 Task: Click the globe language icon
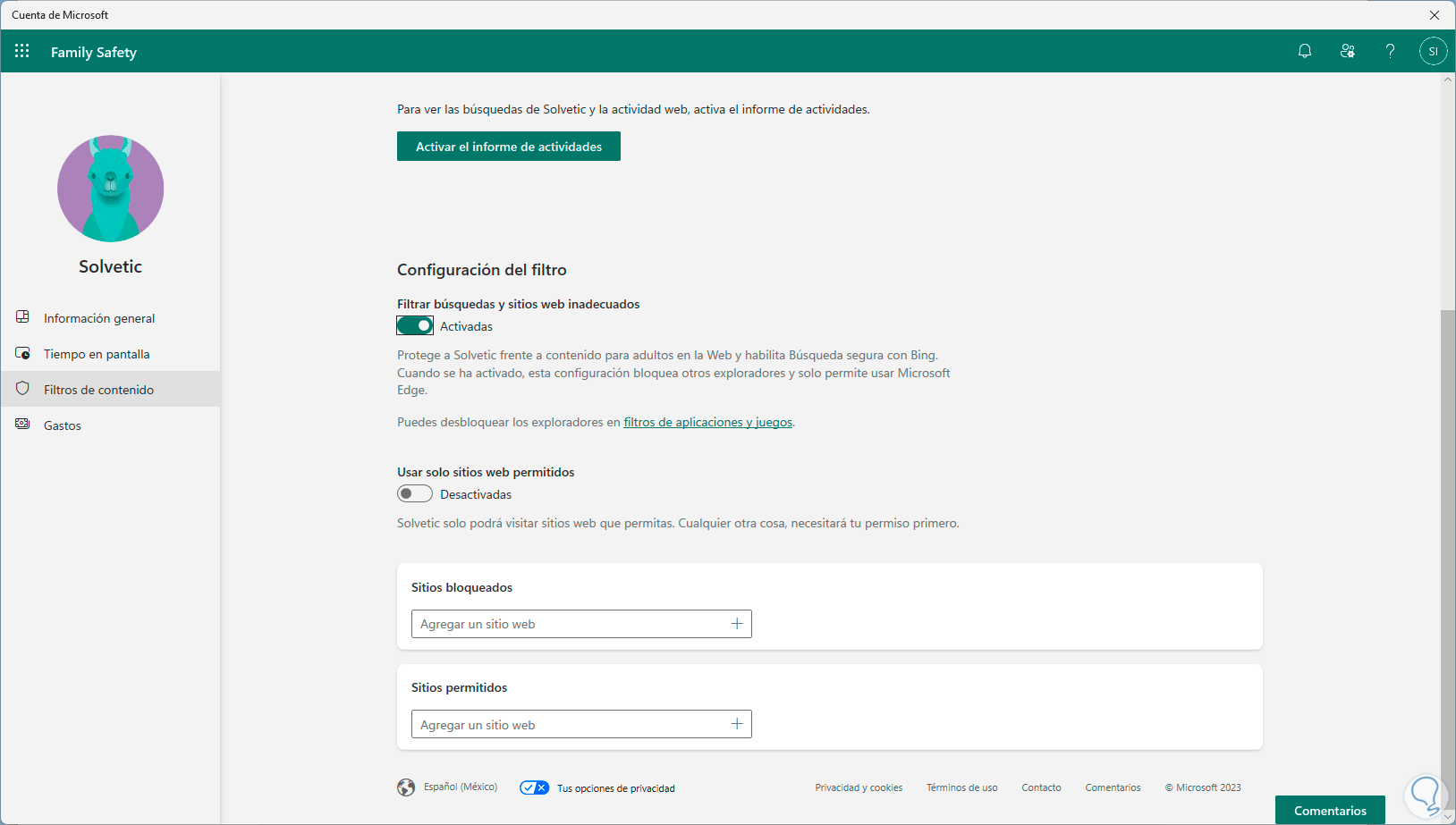click(x=406, y=787)
